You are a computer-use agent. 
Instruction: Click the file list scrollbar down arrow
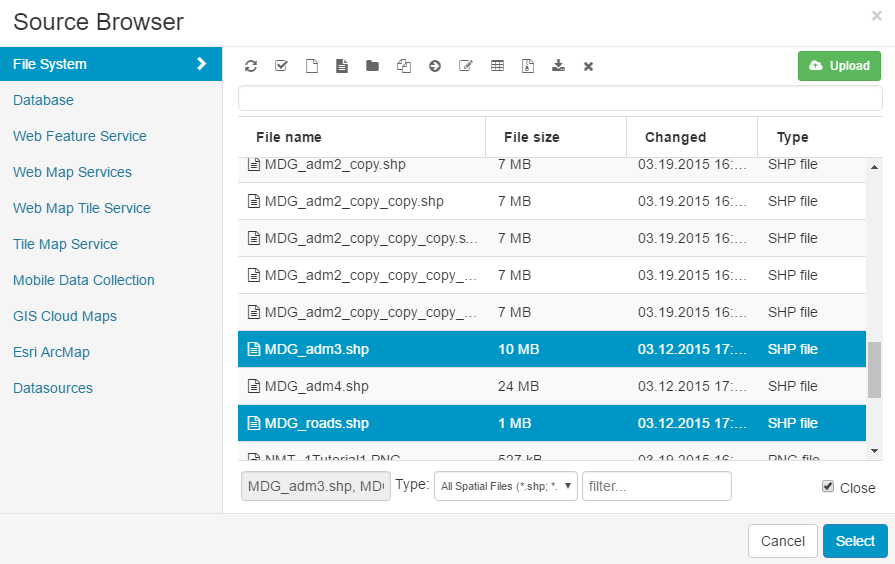point(874,451)
